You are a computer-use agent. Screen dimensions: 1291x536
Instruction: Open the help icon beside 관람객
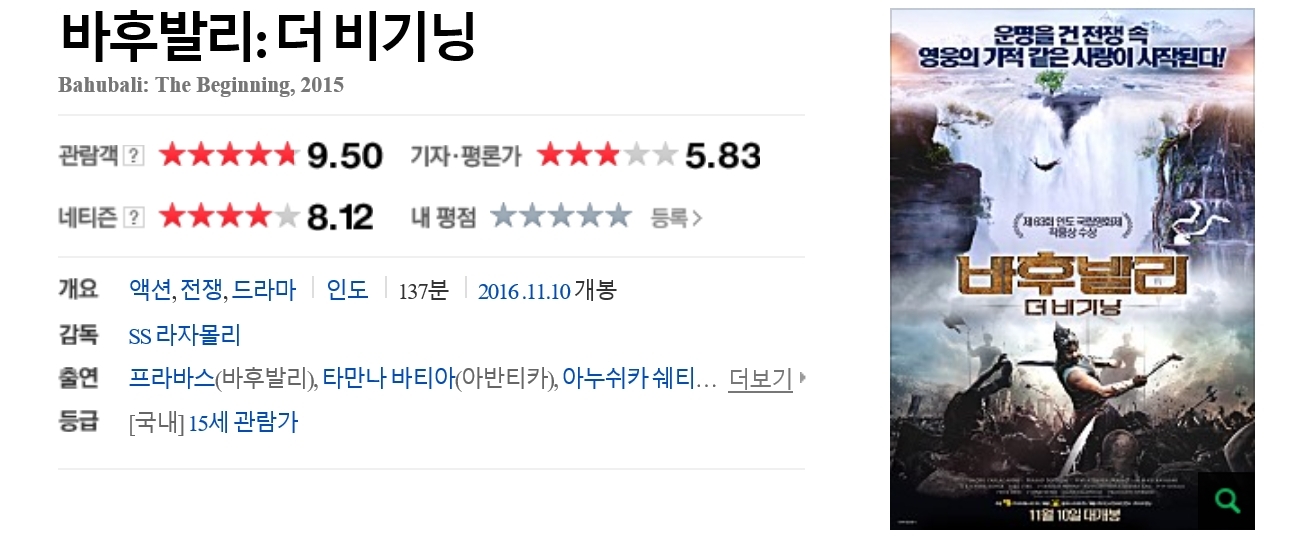click(x=134, y=156)
